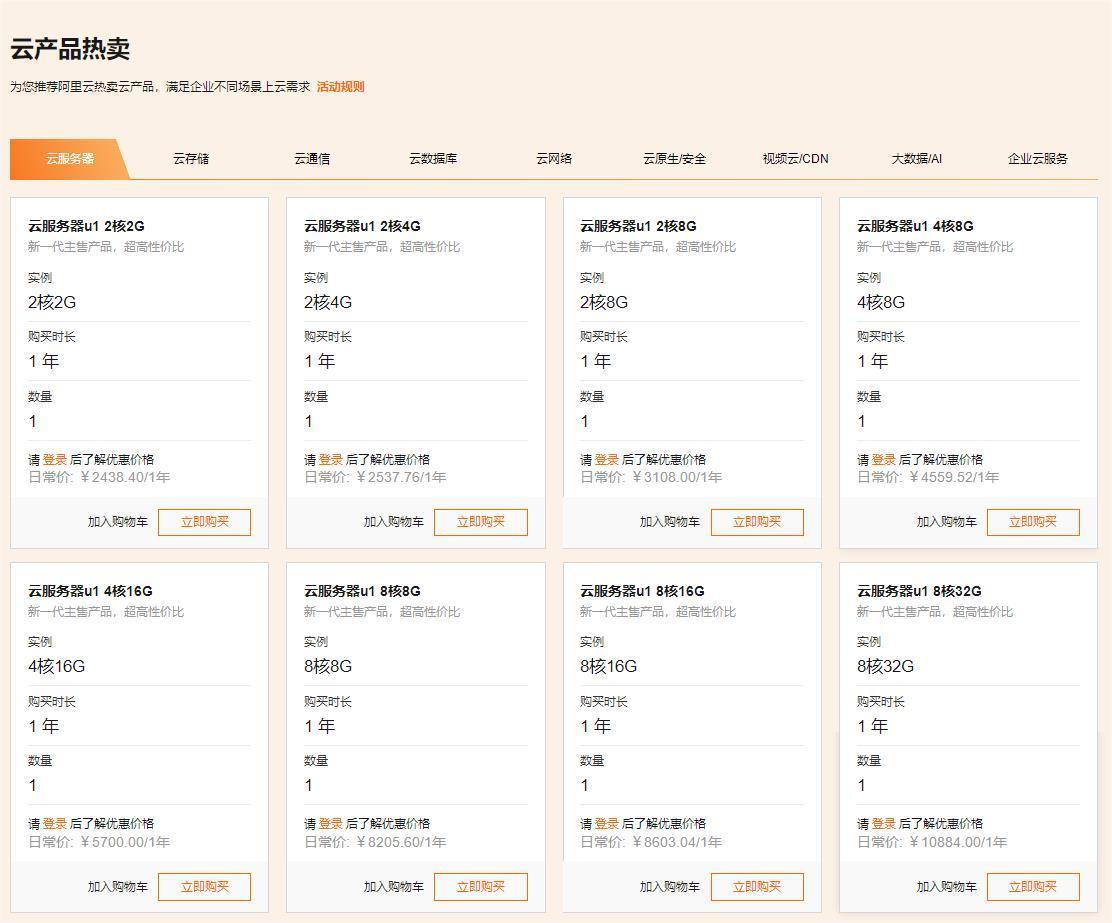Click the price ¥10884.00/1年
The image size is (1112, 923).
tap(957, 842)
